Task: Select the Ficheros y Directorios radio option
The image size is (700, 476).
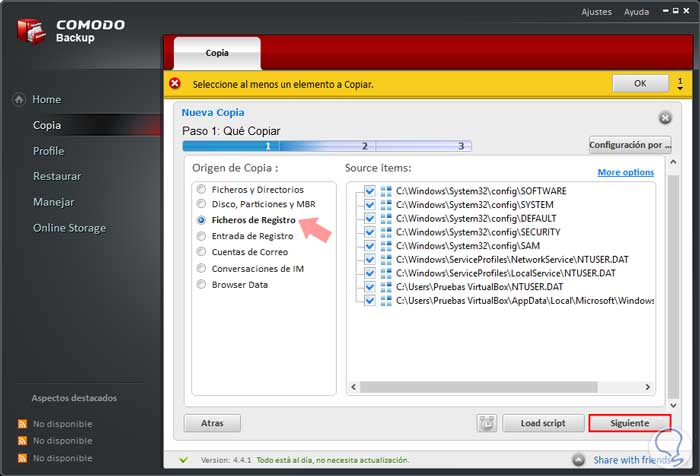Action: [201, 189]
